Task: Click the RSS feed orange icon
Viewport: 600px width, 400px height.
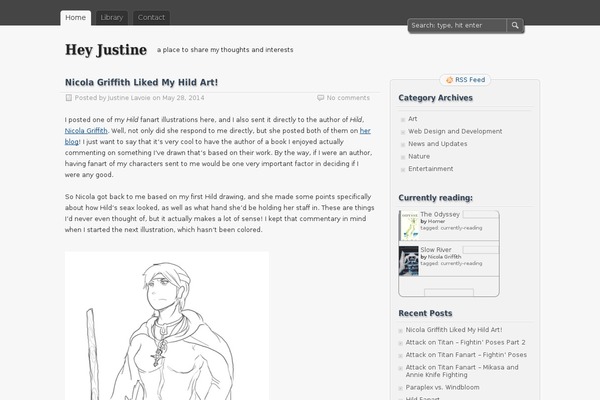Action: click(450, 80)
